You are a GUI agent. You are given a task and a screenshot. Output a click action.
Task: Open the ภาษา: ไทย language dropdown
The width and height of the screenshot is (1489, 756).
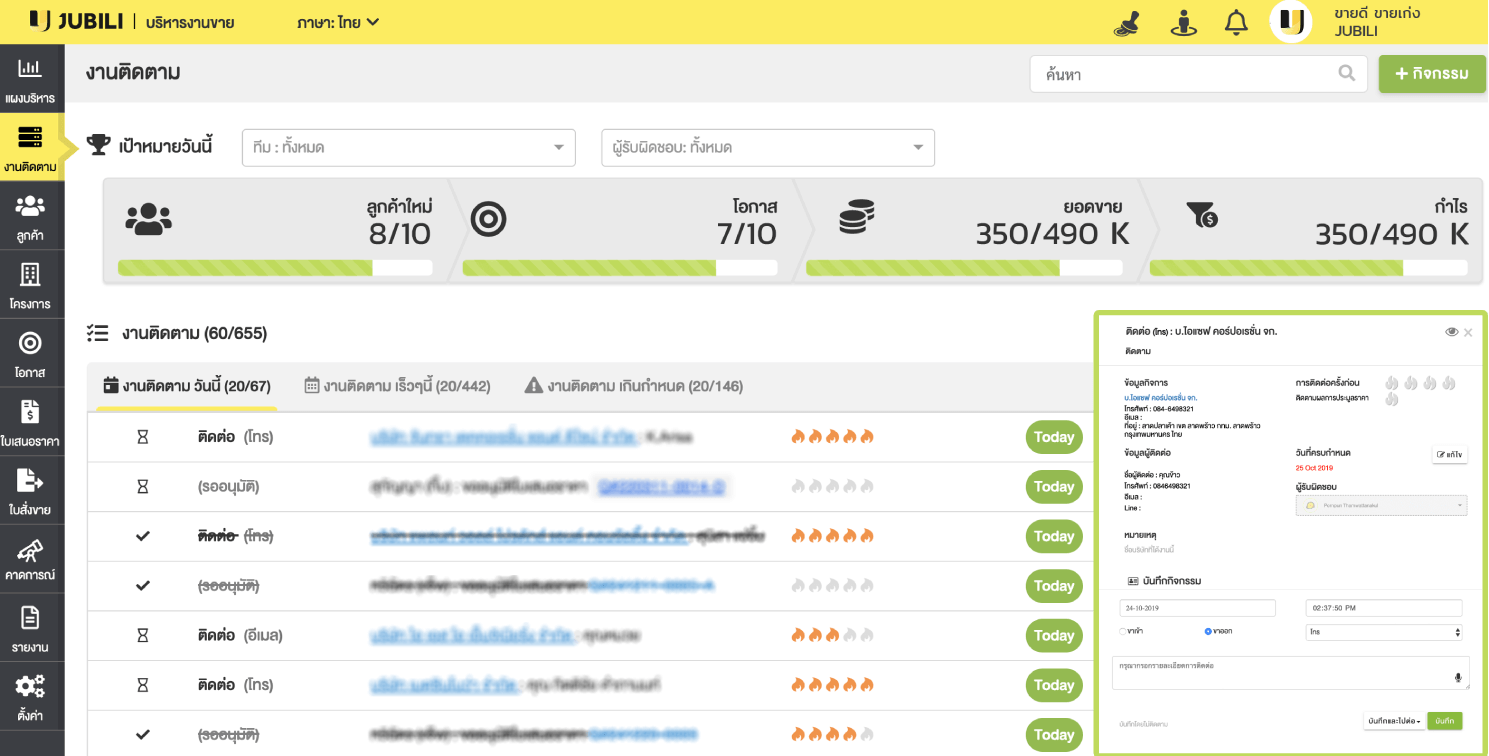tap(338, 22)
